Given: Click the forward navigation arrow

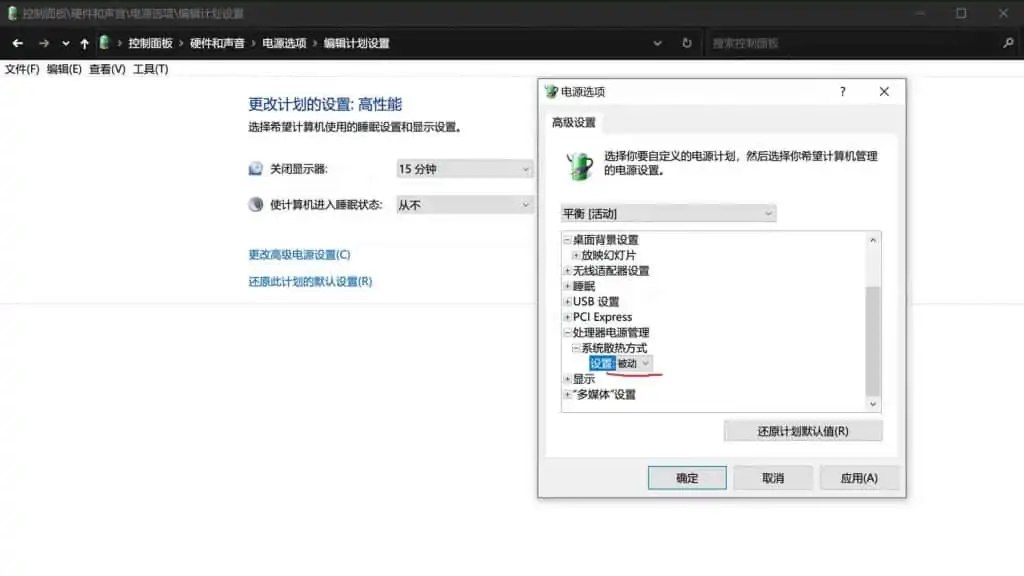Looking at the screenshot, I should (x=42, y=43).
